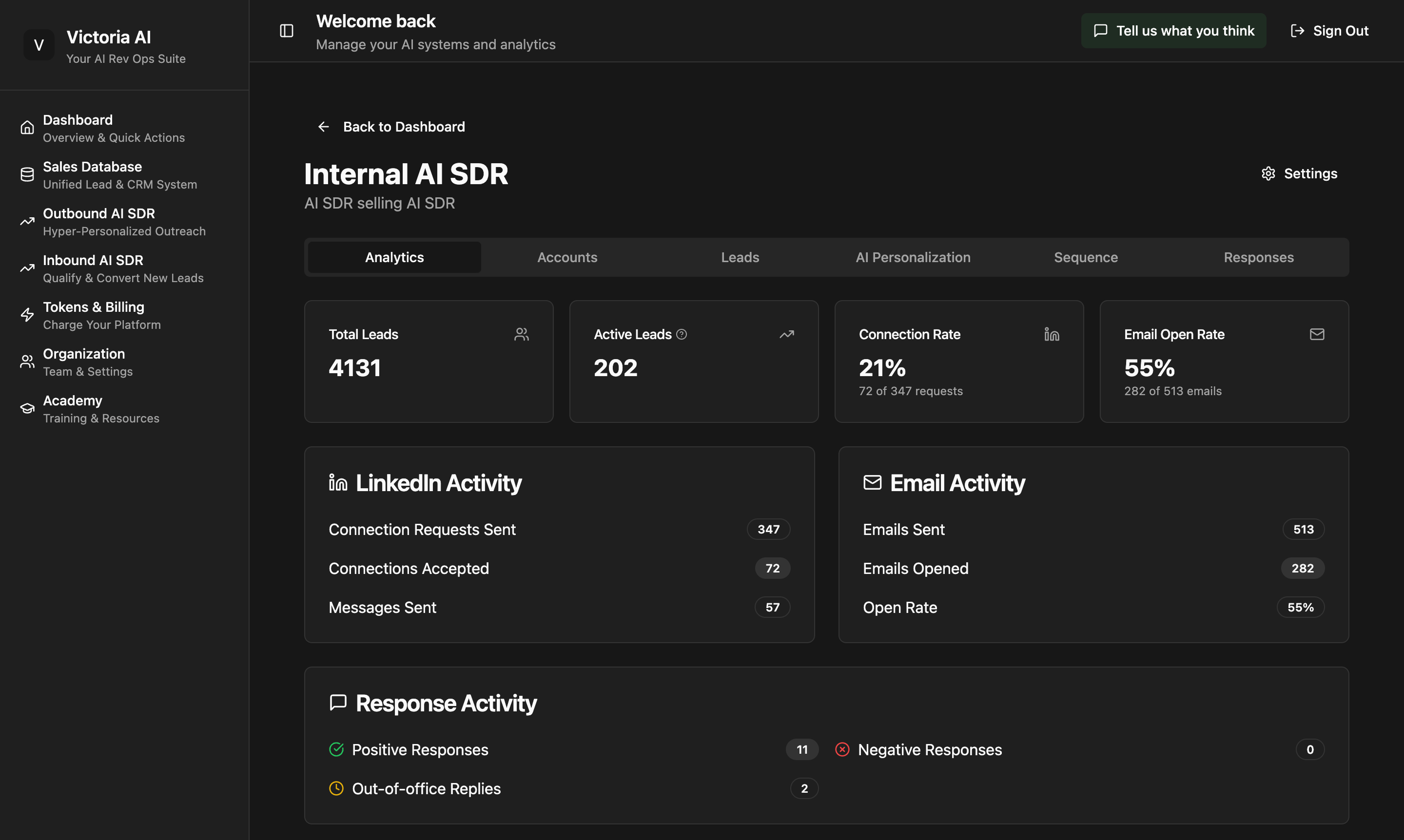Click the back arrow icon
Viewport: 1404px width, 840px height.
coord(323,127)
